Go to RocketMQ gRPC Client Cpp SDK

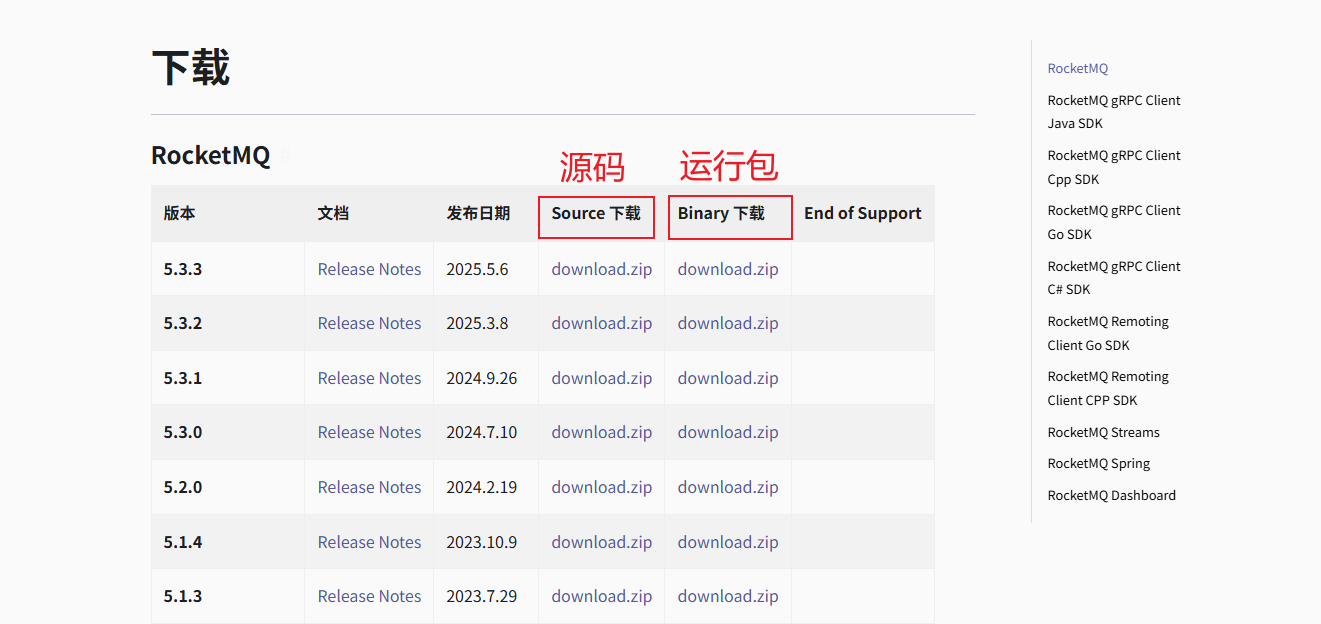pyautogui.click(x=1114, y=167)
